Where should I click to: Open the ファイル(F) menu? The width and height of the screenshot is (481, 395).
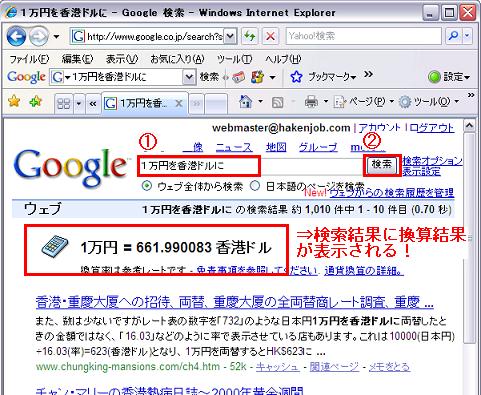tap(29, 59)
